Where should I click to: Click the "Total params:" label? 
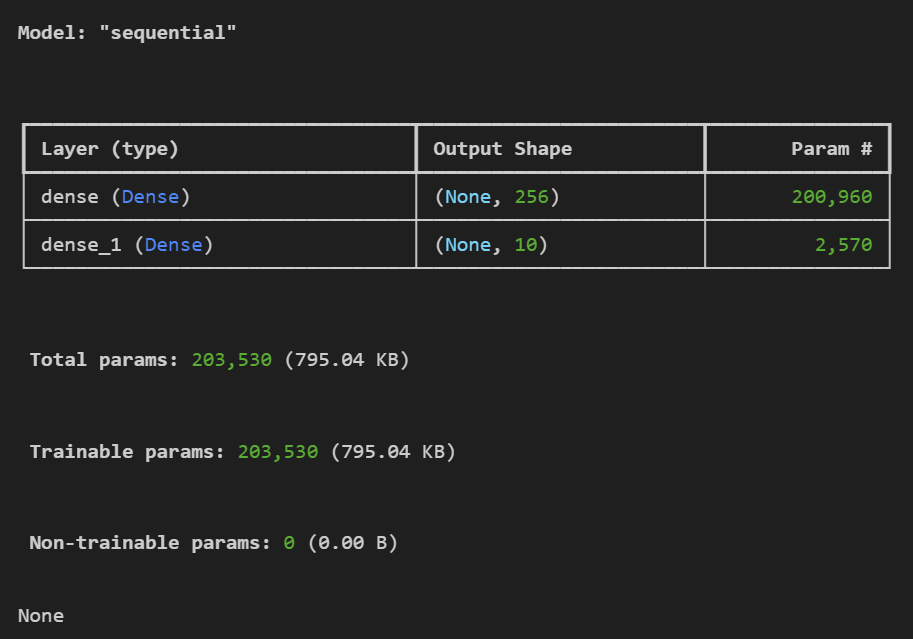(x=105, y=359)
